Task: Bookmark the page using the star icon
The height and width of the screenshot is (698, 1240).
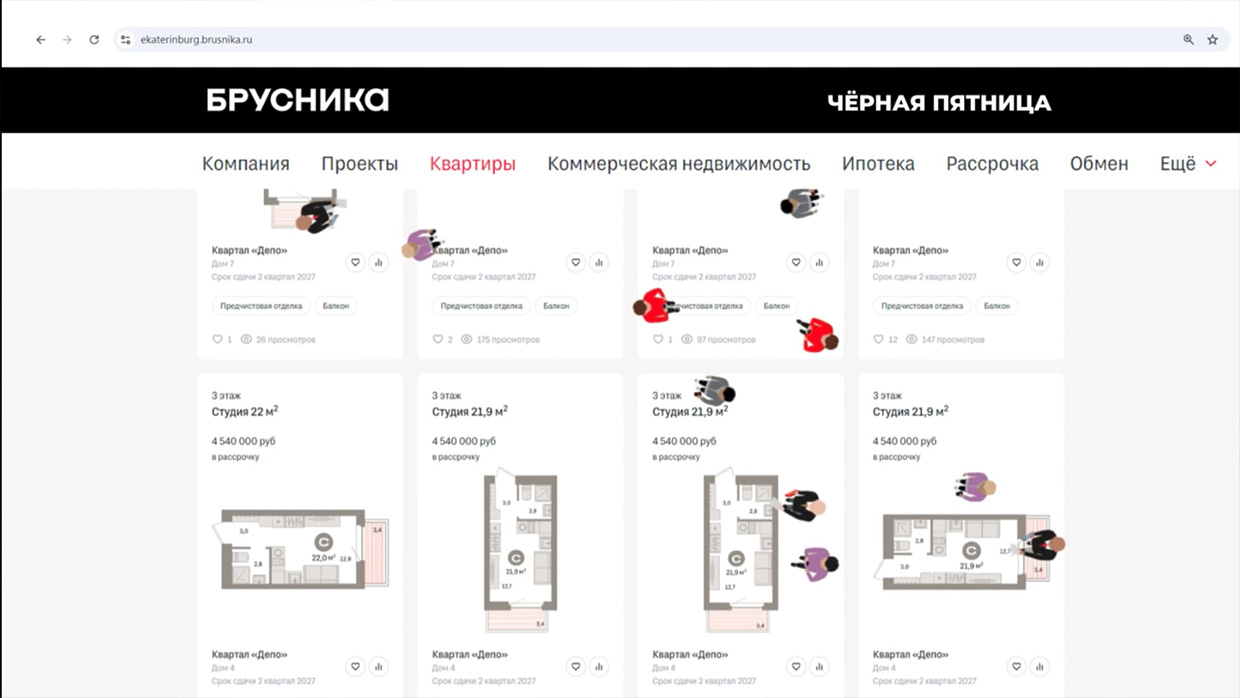Action: 1212,40
